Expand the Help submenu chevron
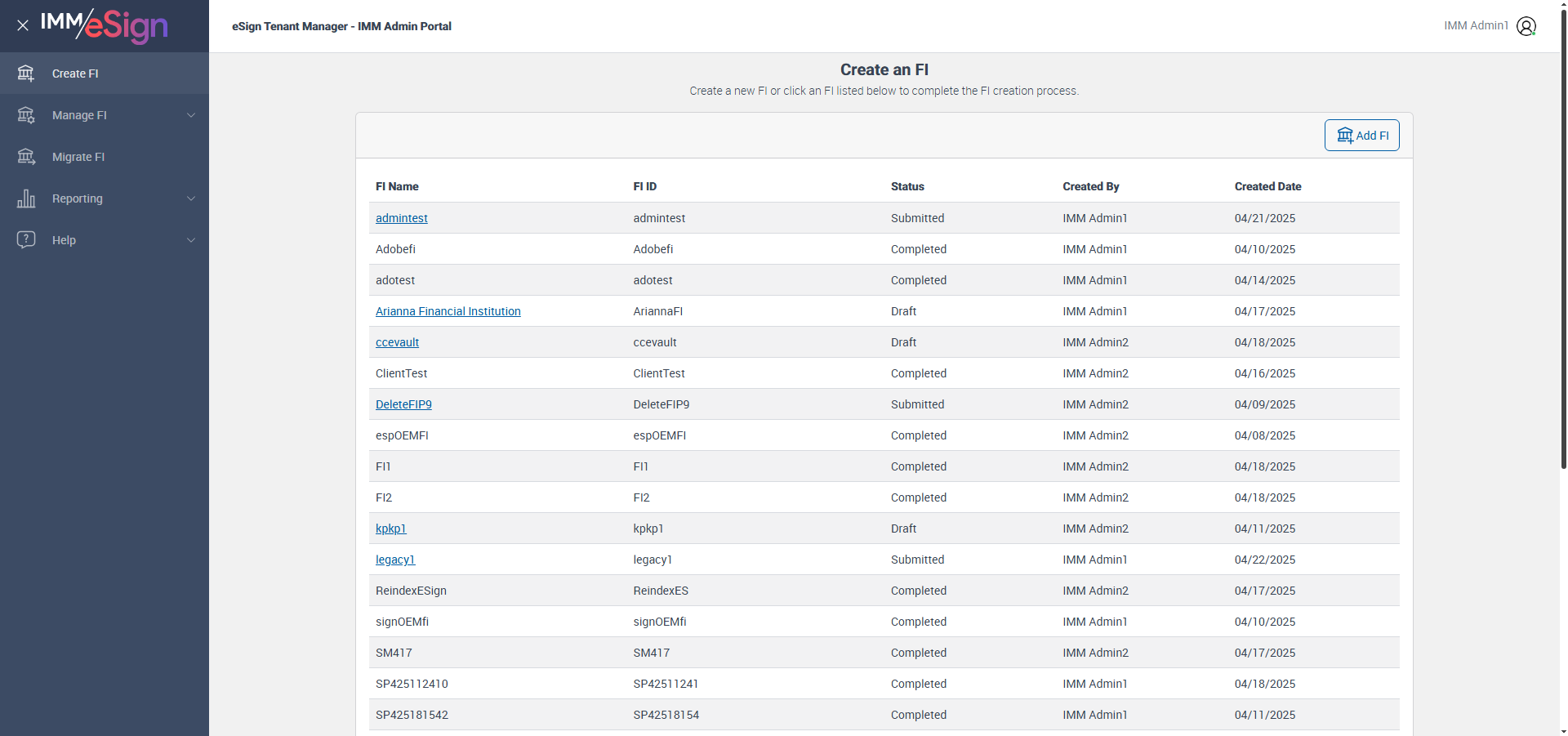Image resolution: width=1568 pixels, height=736 pixels. (191, 240)
